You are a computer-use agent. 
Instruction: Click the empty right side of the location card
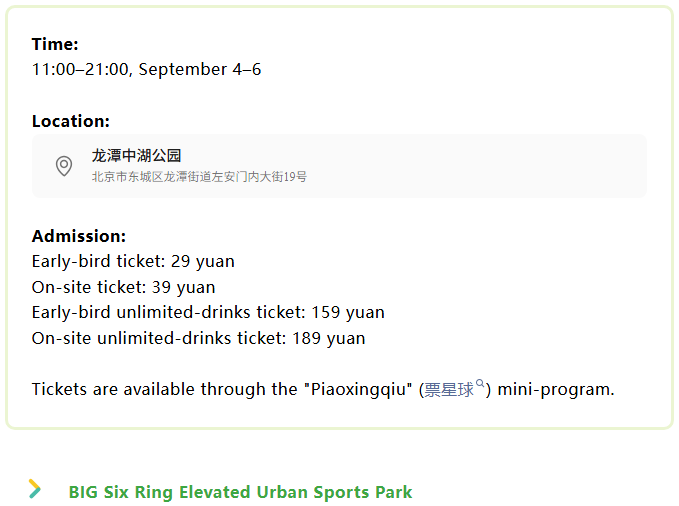click(x=476, y=166)
